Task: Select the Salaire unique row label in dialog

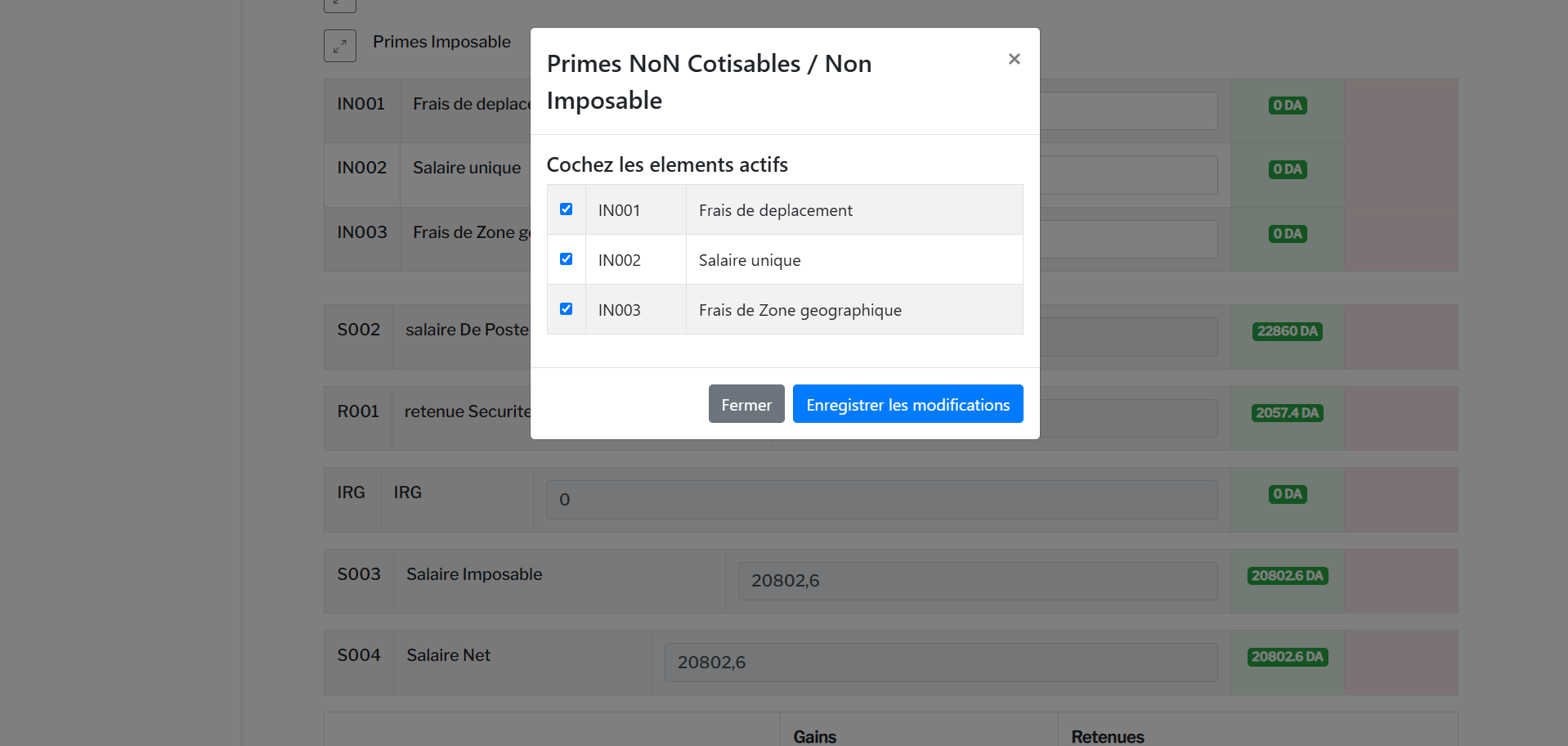Action: tap(749, 260)
